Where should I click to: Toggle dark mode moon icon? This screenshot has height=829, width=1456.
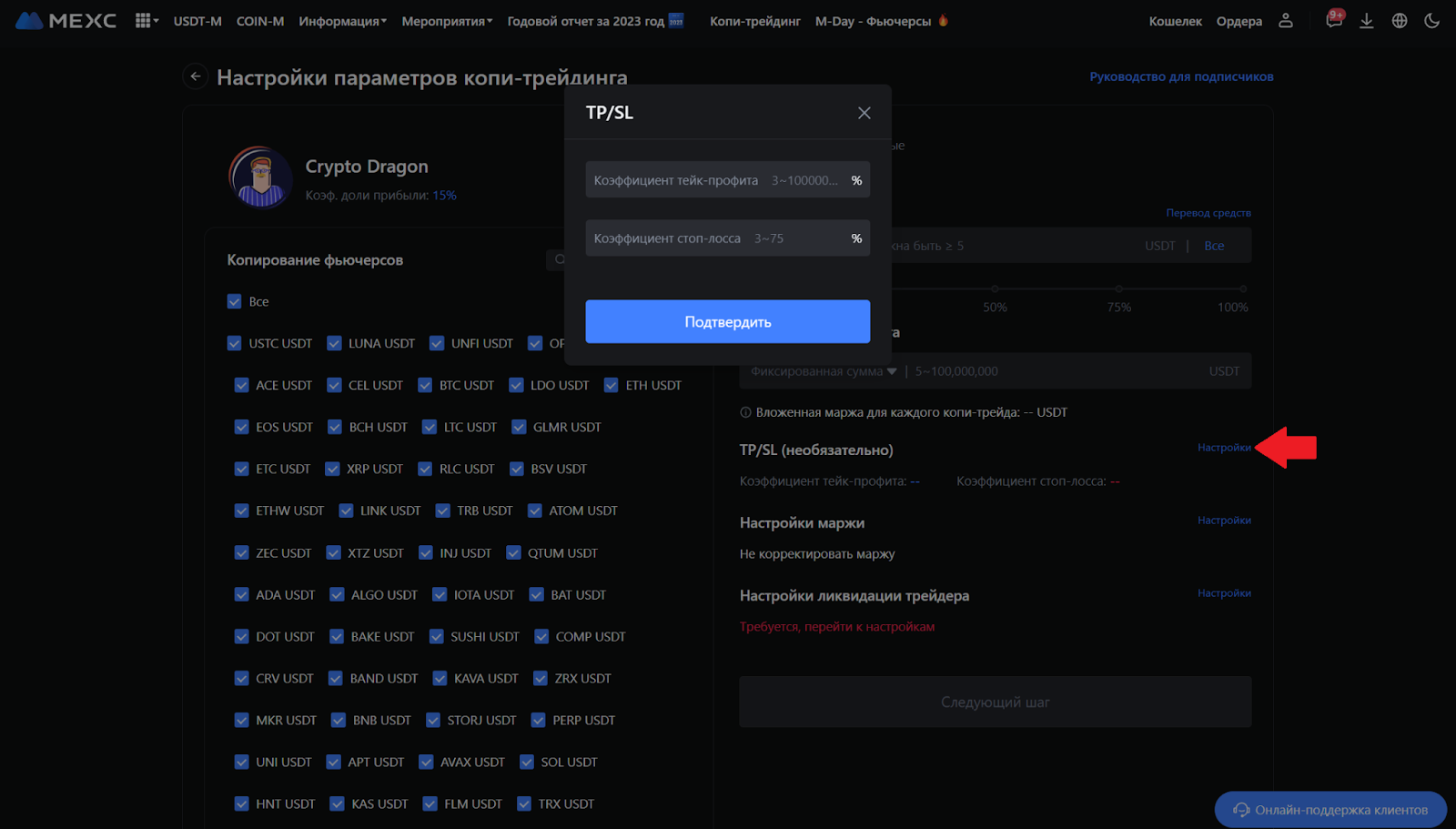[1431, 20]
